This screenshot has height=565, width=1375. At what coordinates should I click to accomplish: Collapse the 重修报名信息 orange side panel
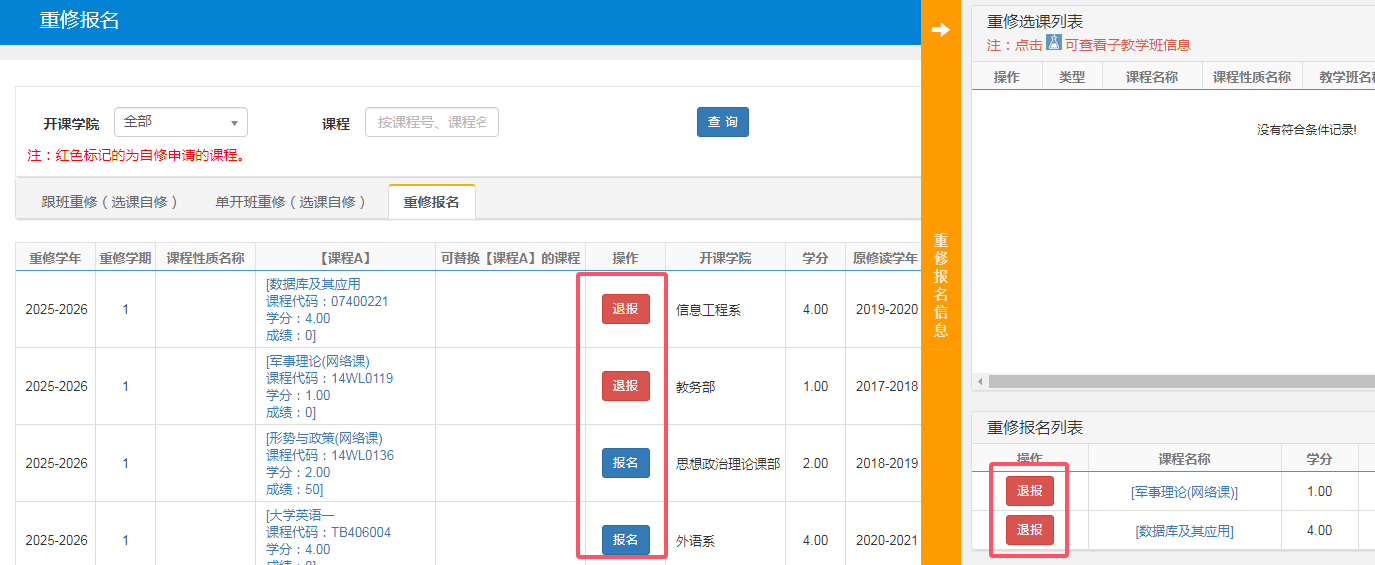(x=940, y=285)
